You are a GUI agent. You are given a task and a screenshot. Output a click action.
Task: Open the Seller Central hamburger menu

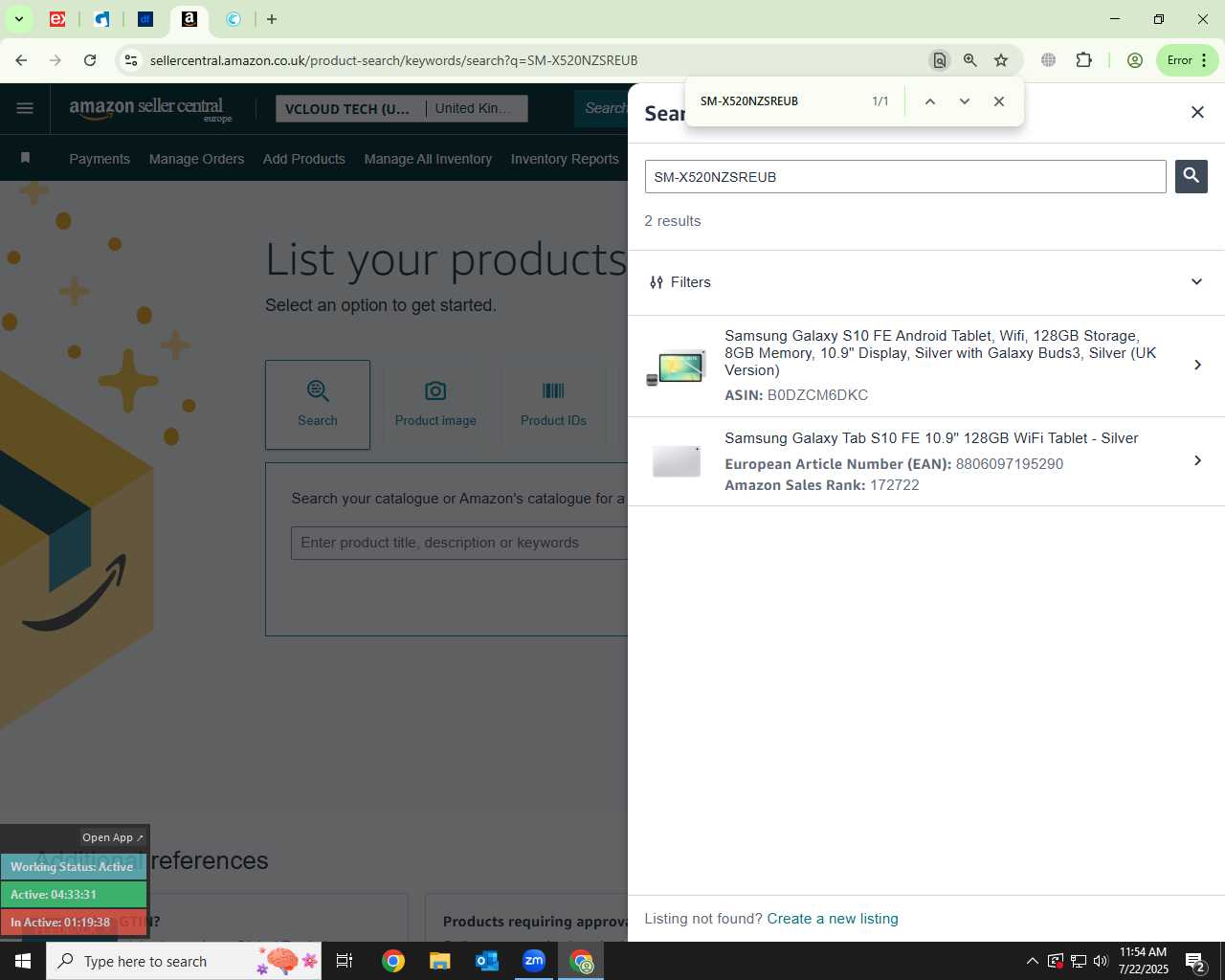[x=25, y=108]
